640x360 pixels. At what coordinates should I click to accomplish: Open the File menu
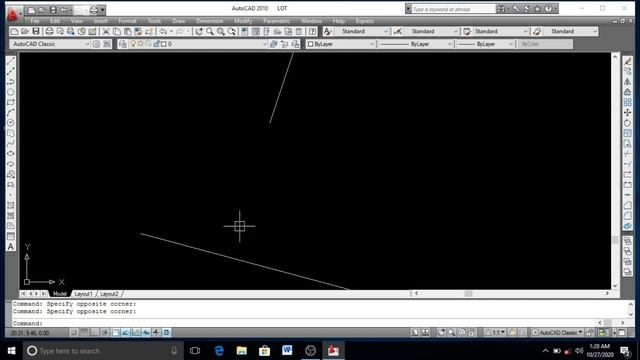[x=35, y=21]
